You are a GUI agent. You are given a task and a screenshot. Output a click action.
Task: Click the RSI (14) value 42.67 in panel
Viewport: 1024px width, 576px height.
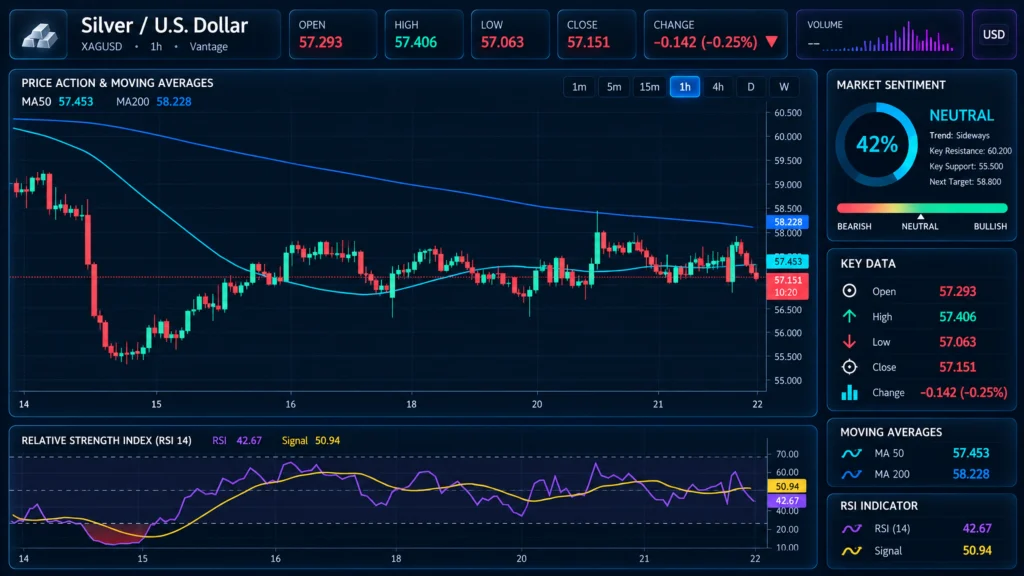click(x=977, y=528)
